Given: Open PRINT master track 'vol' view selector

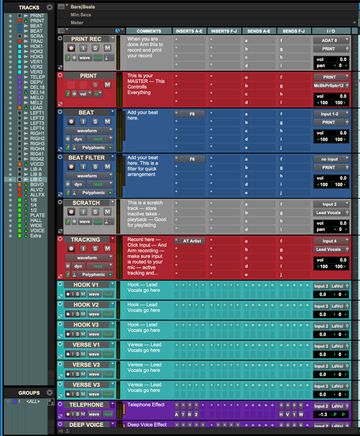Looking at the screenshot, I should (85, 94).
